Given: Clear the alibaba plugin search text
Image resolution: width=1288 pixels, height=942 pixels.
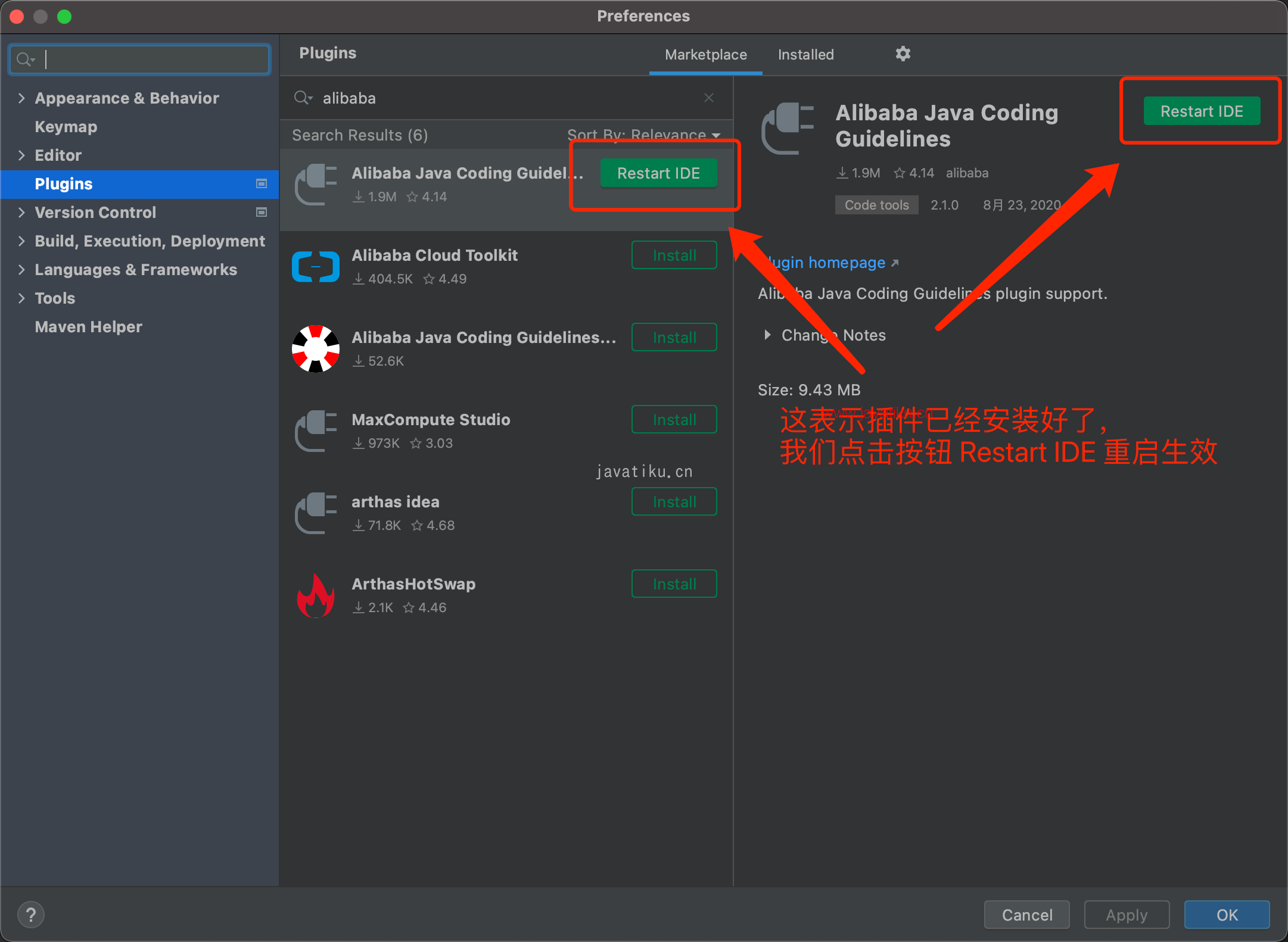Looking at the screenshot, I should point(708,98).
